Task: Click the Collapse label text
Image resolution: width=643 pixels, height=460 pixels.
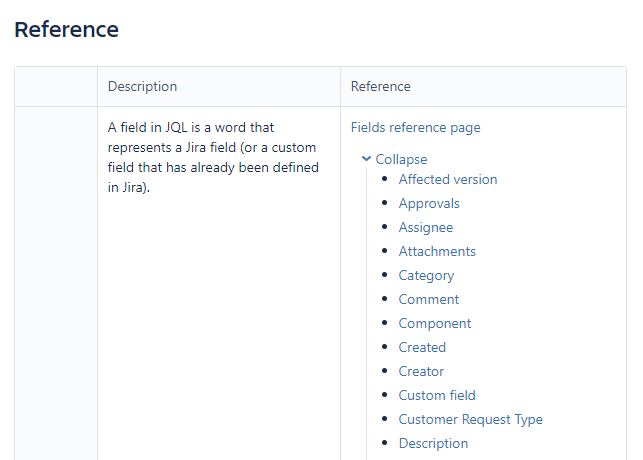Action: [x=401, y=159]
